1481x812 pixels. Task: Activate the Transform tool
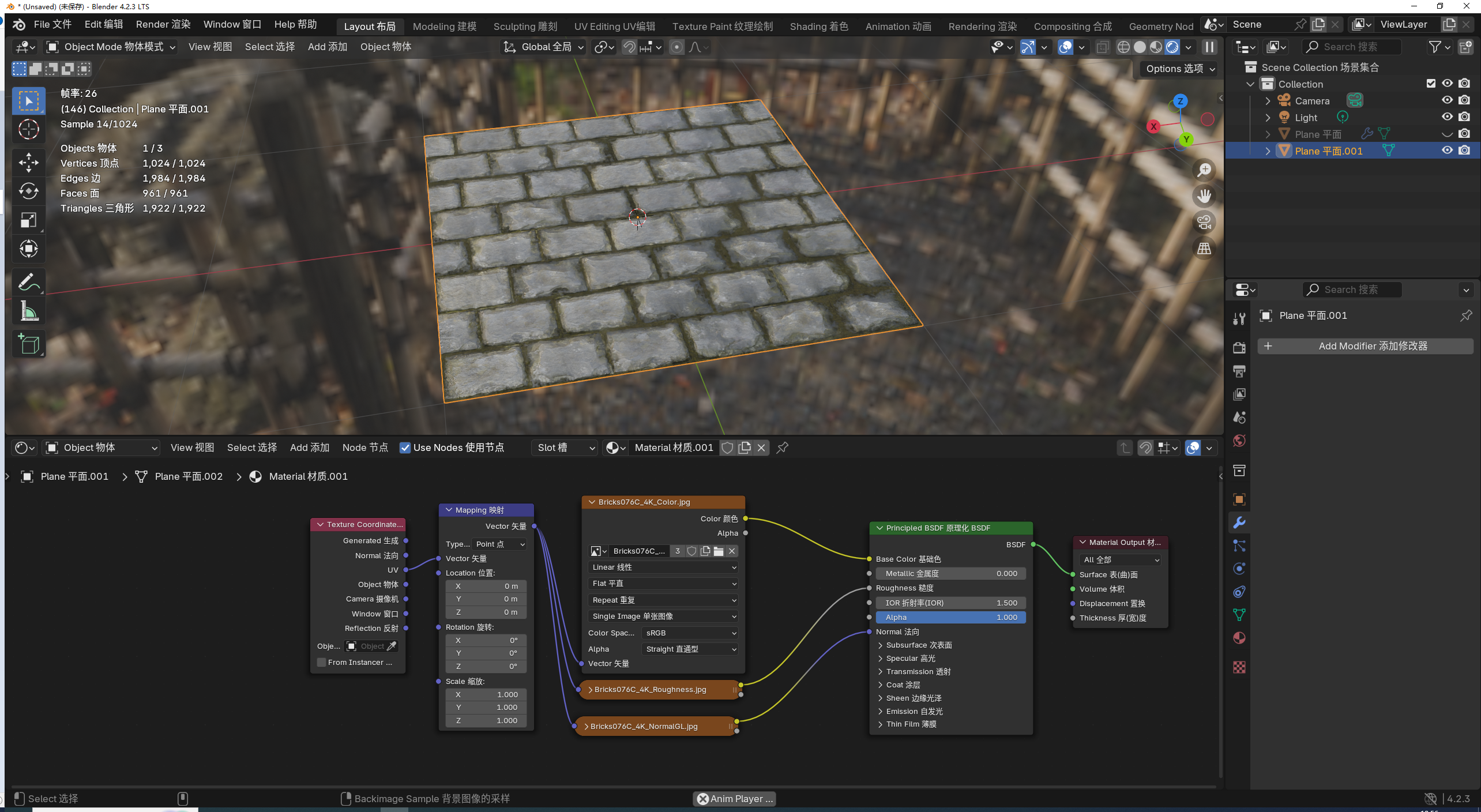click(28, 249)
